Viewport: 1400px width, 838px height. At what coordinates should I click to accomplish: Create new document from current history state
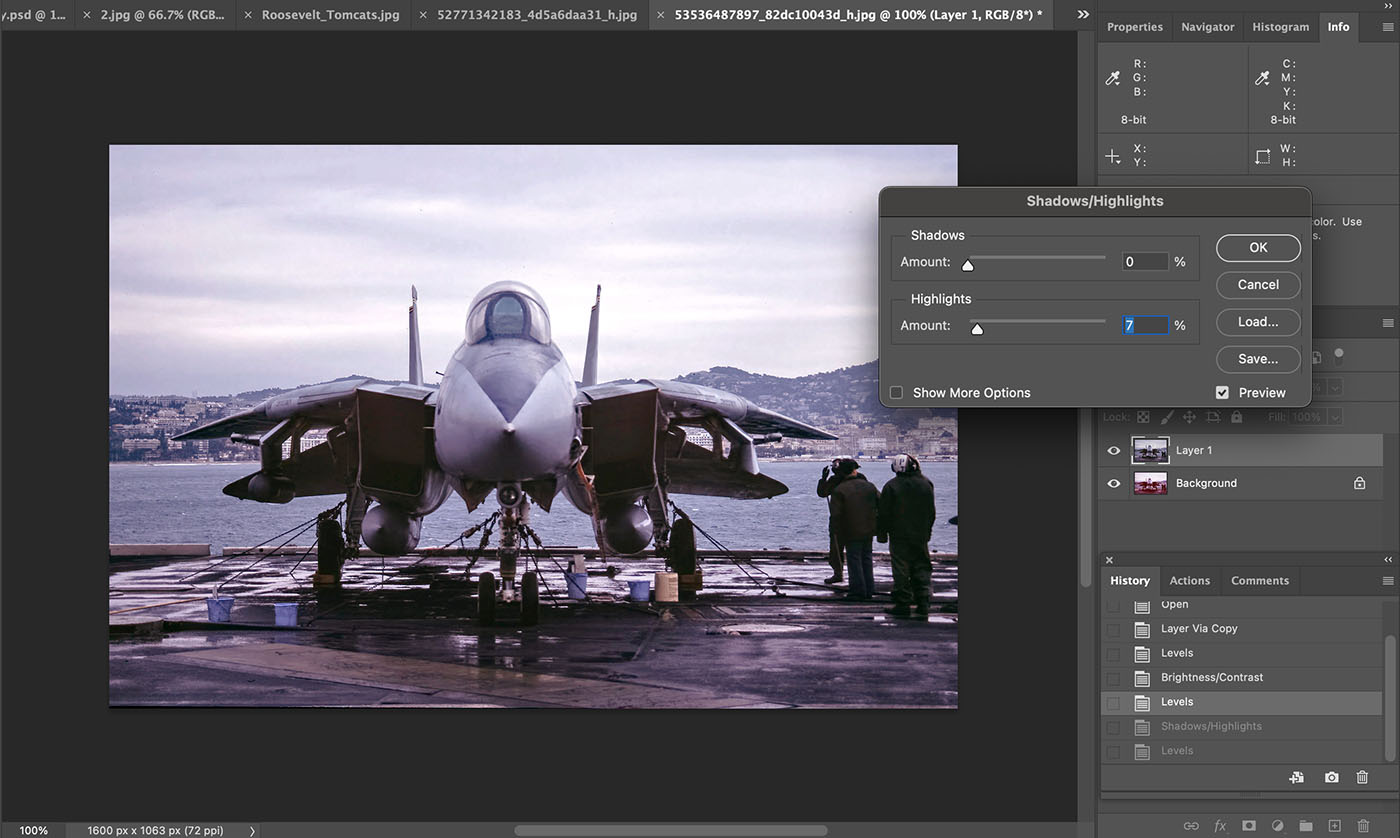pyautogui.click(x=1296, y=777)
